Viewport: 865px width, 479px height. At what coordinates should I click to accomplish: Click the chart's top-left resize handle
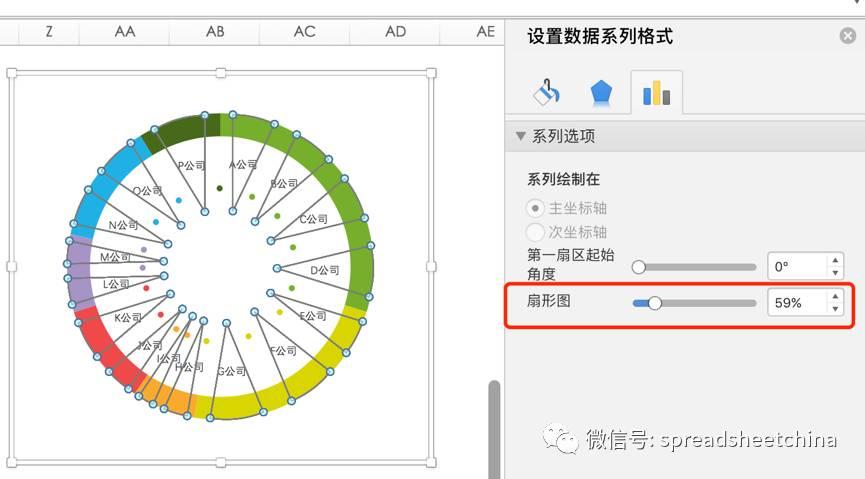[12, 73]
